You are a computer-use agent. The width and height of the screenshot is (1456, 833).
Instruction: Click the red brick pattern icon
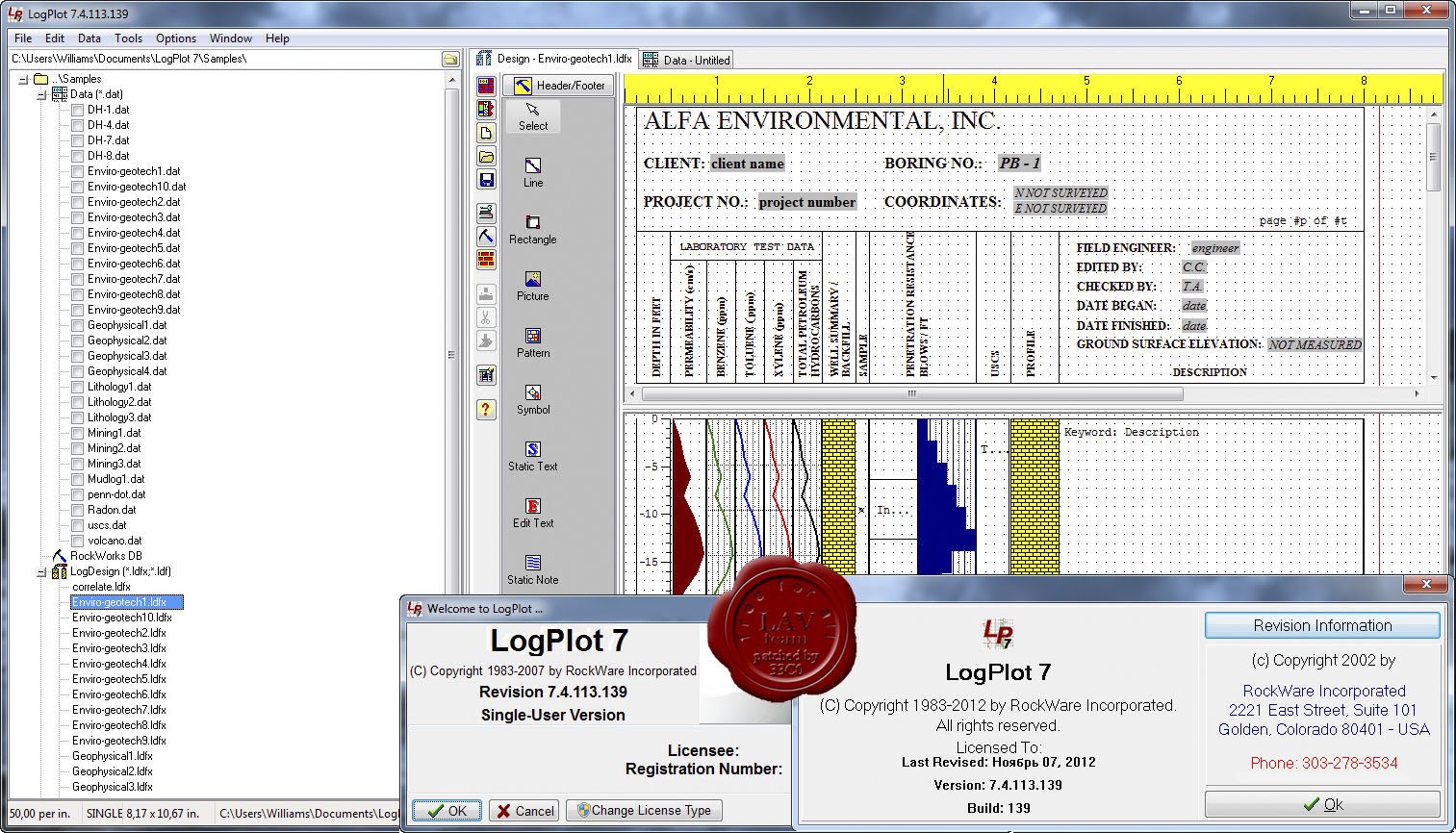[486, 260]
